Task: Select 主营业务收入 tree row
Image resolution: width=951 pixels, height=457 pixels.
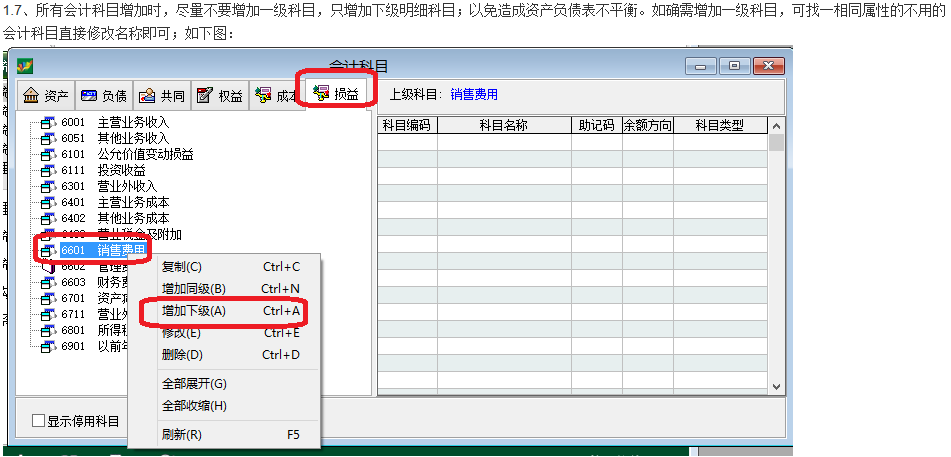Action: 115,123
